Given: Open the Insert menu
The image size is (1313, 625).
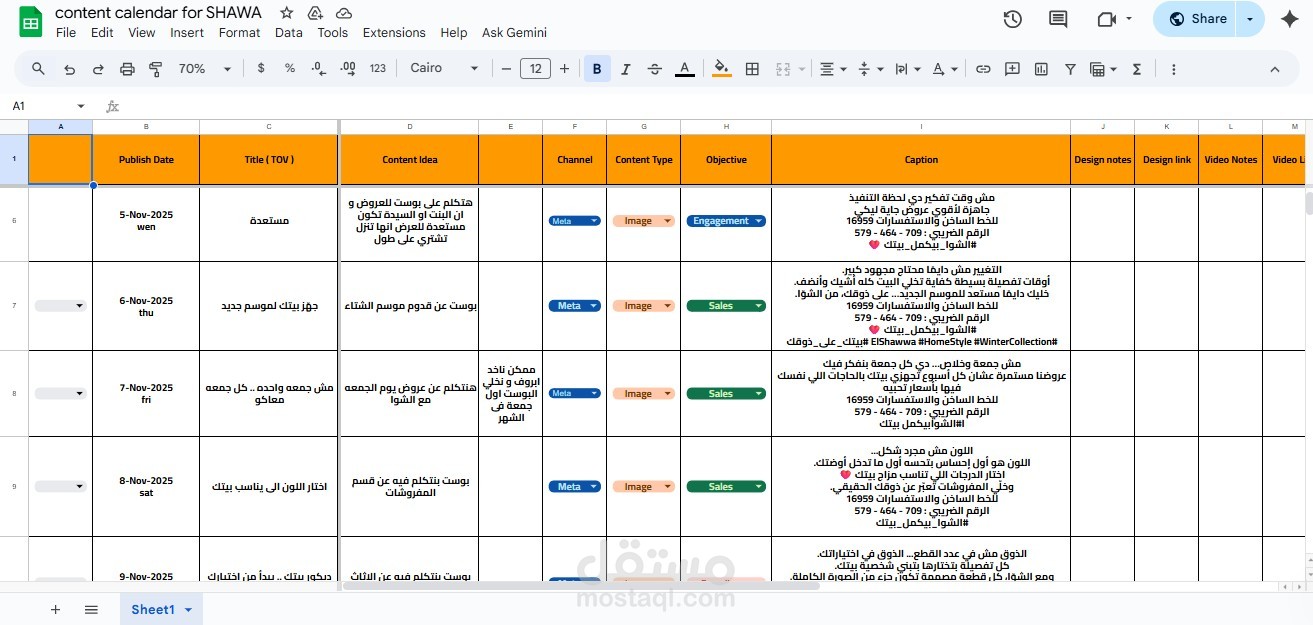Looking at the screenshot, I should pos(187,32).
